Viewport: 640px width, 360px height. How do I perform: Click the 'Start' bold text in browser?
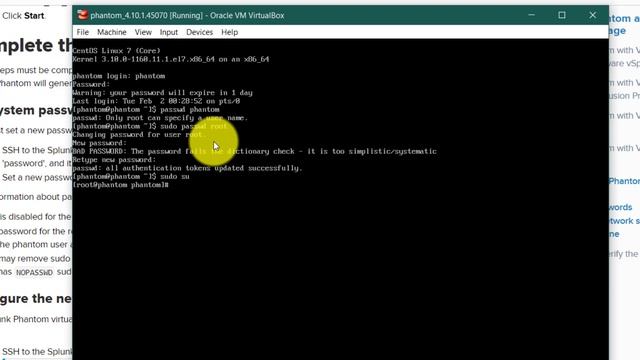[34, 16]
